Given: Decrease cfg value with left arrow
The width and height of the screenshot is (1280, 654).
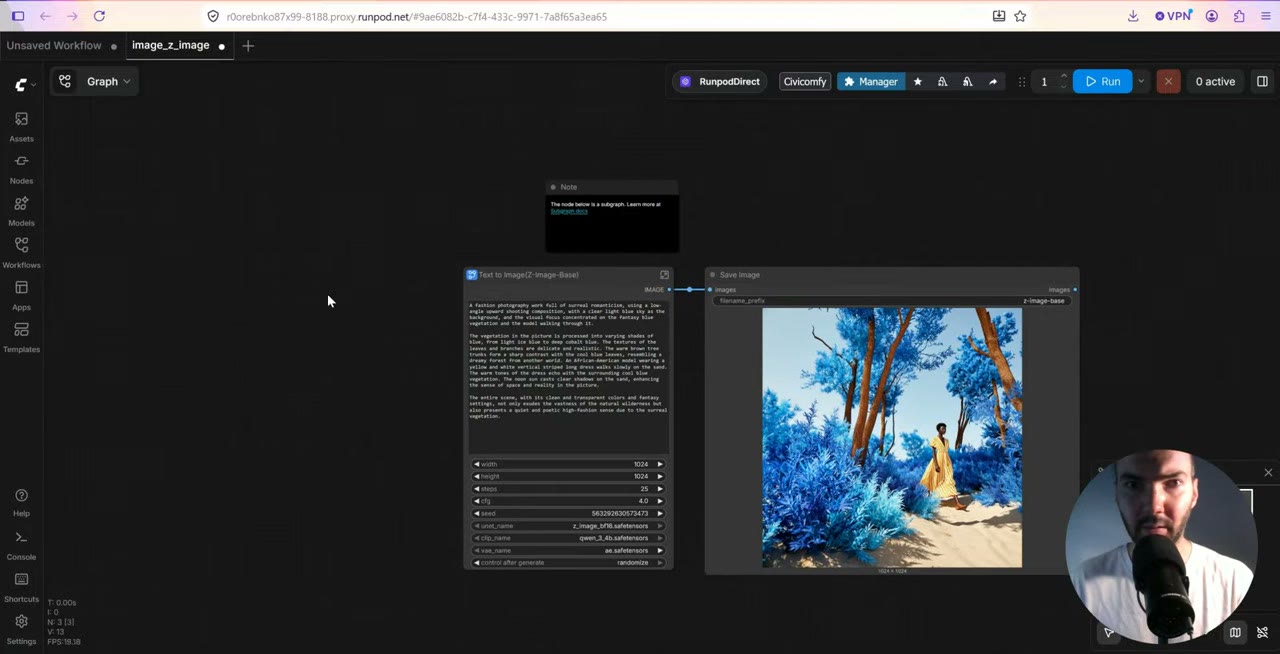Looking at the screenshot, I should (x=477, y=501).
